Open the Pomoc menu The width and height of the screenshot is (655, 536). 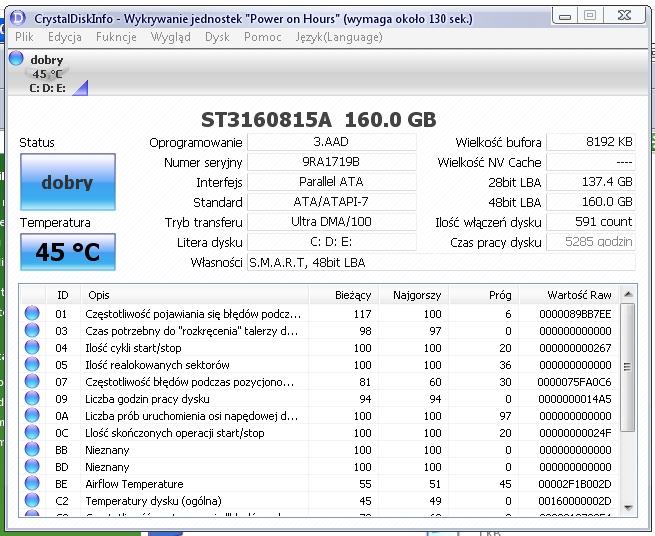(263, 37)
